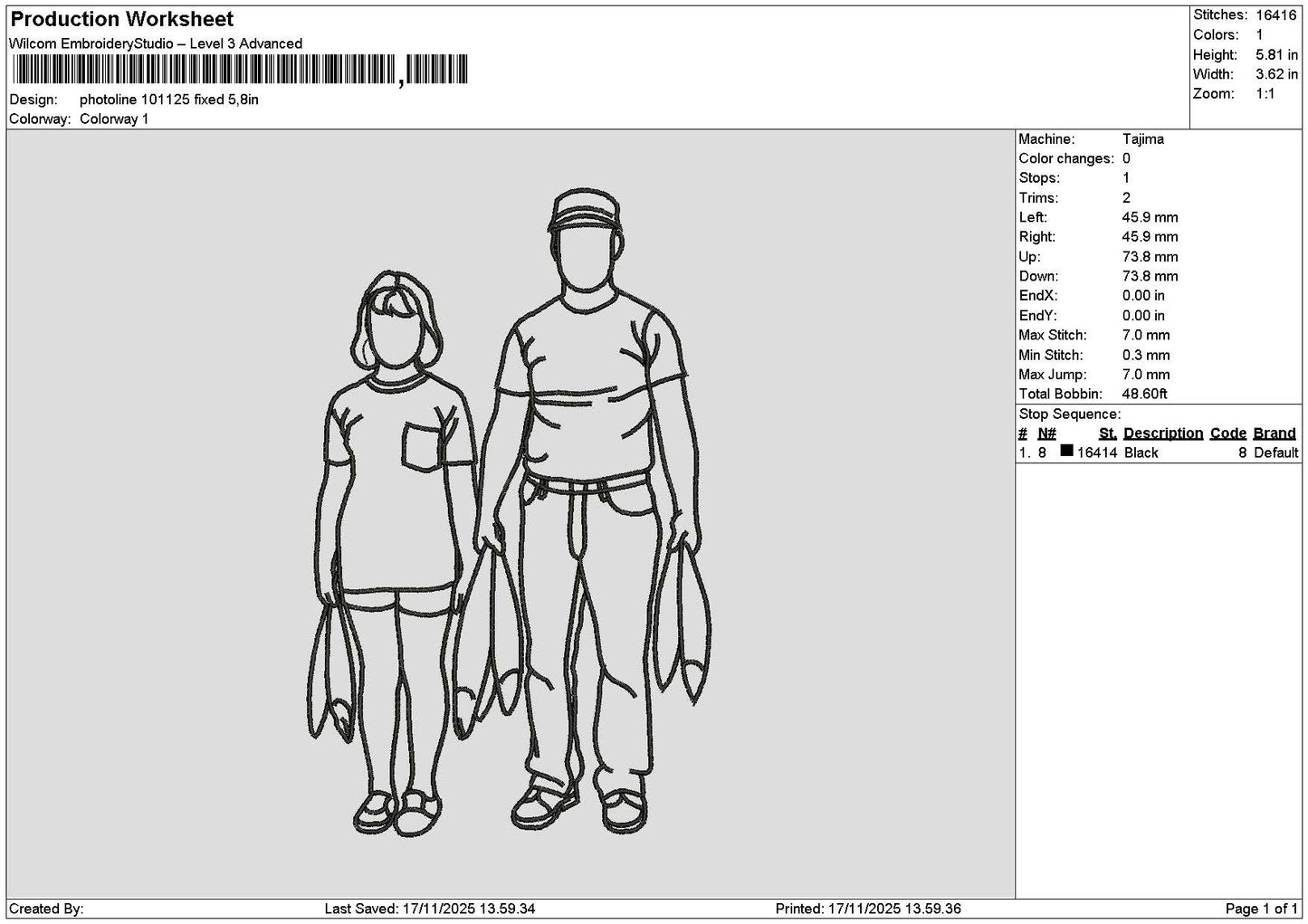Click the Down value 73.8 mm

tap(1150, 277)
